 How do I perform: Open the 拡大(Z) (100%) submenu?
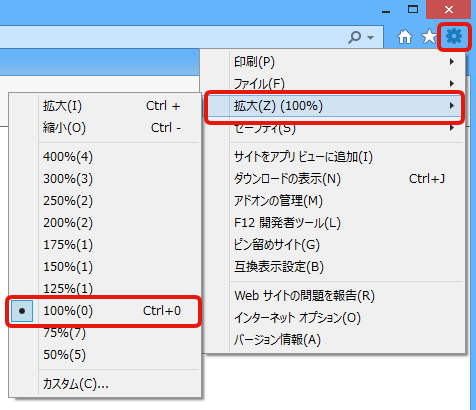(334, 106)
